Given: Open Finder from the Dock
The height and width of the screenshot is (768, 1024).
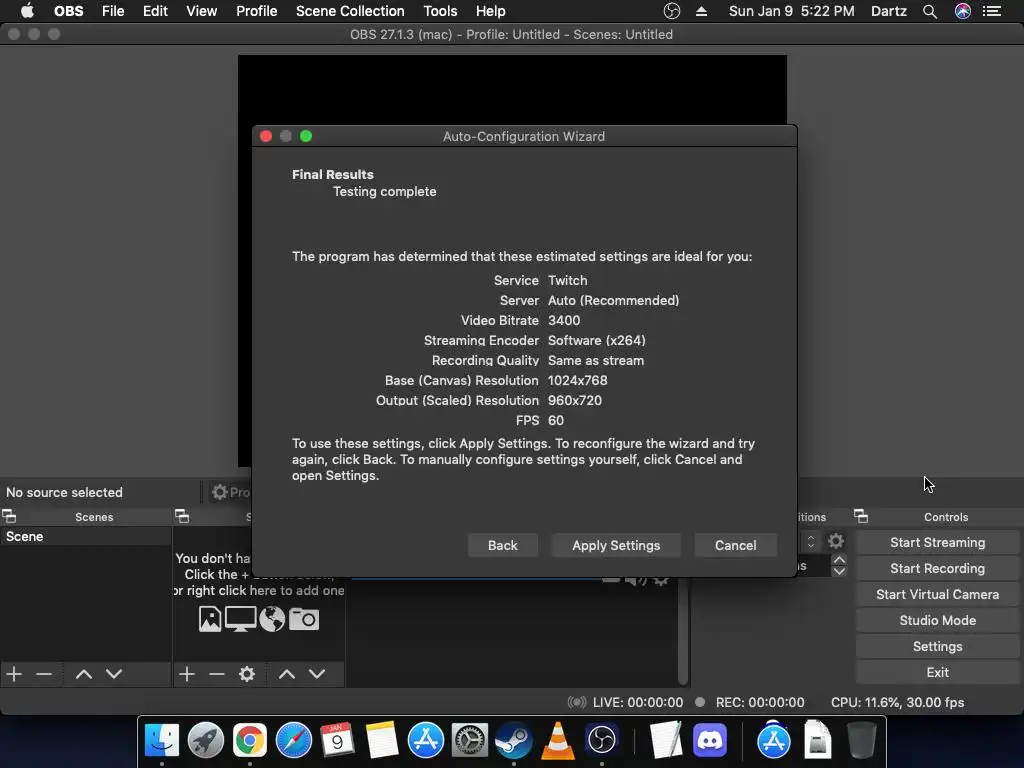Looking at the screenshot, I should point(161,740).
